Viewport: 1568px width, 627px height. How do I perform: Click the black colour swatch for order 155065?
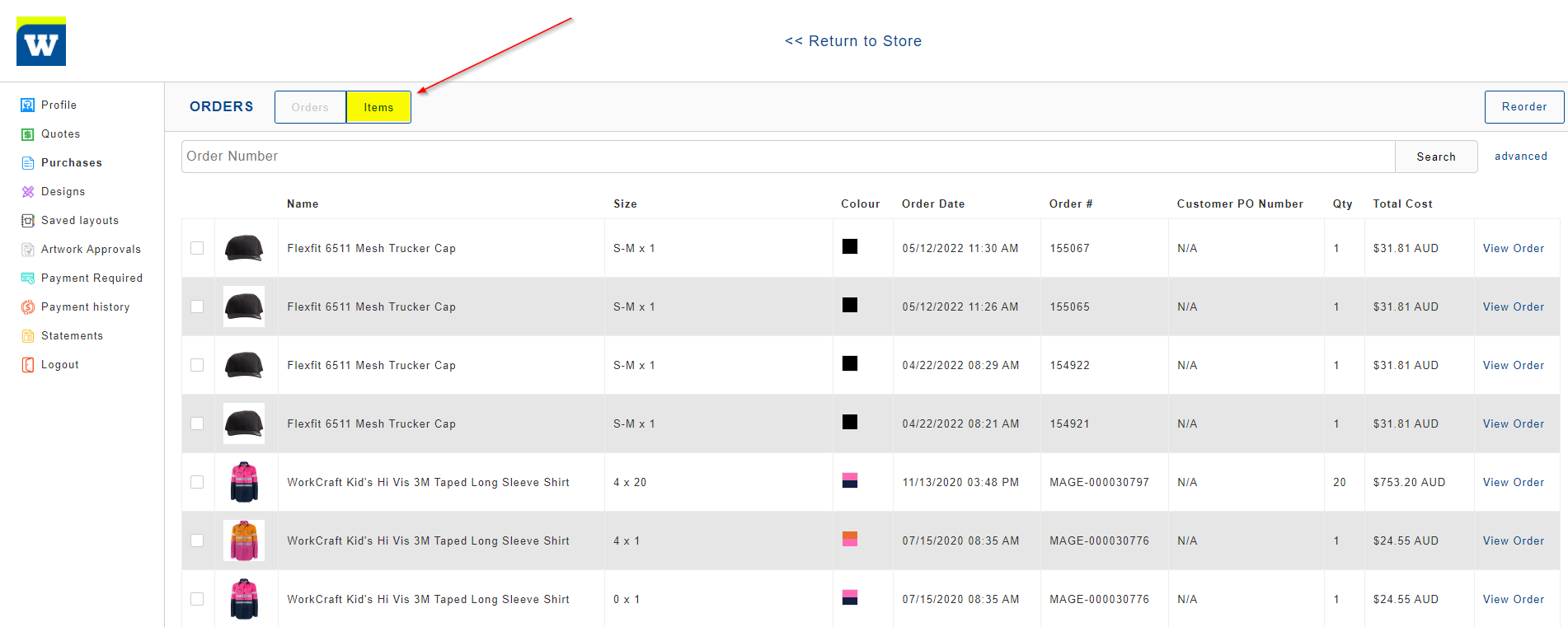click(850, 306)
